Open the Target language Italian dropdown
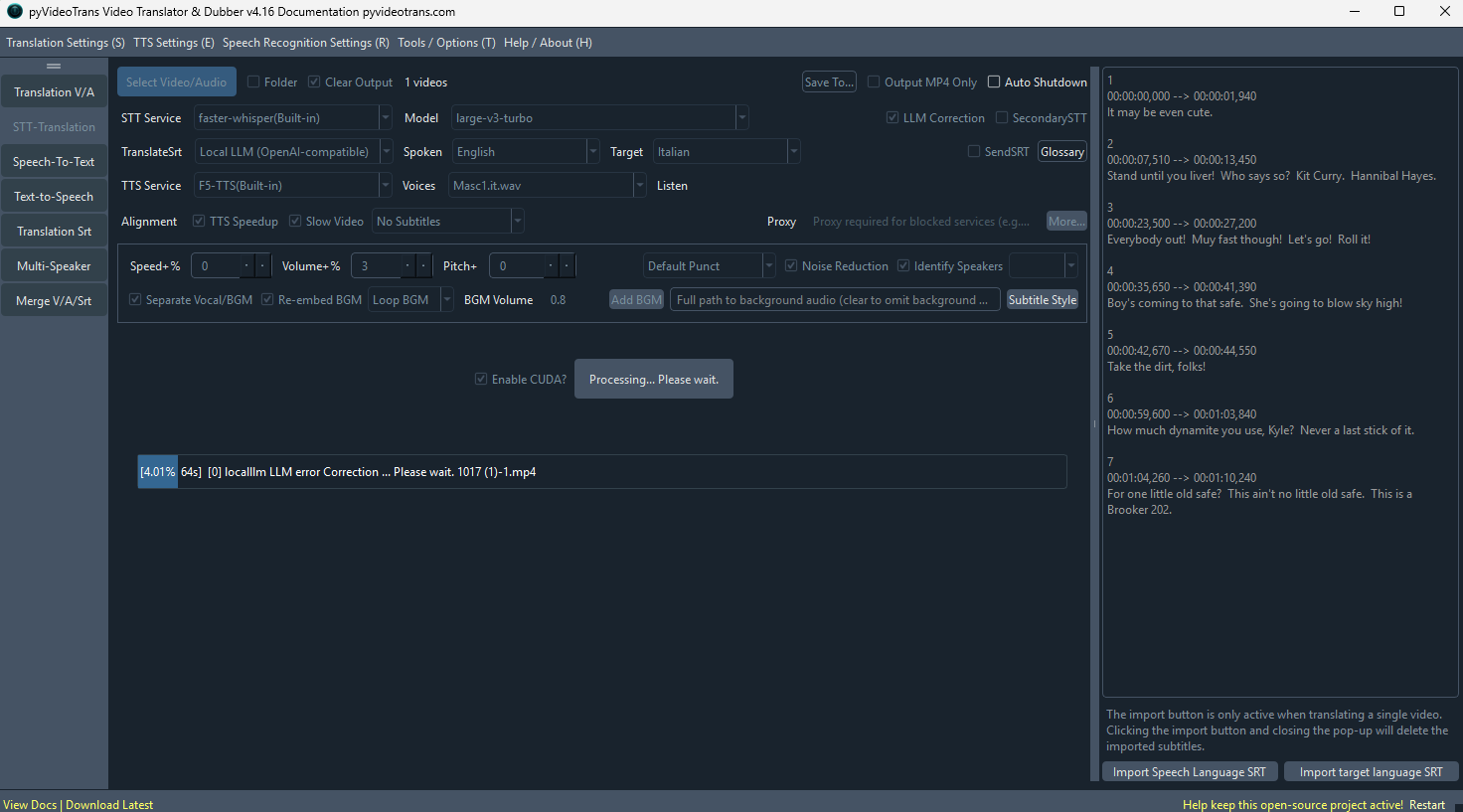1463x812 pixels. coord(727,152)
